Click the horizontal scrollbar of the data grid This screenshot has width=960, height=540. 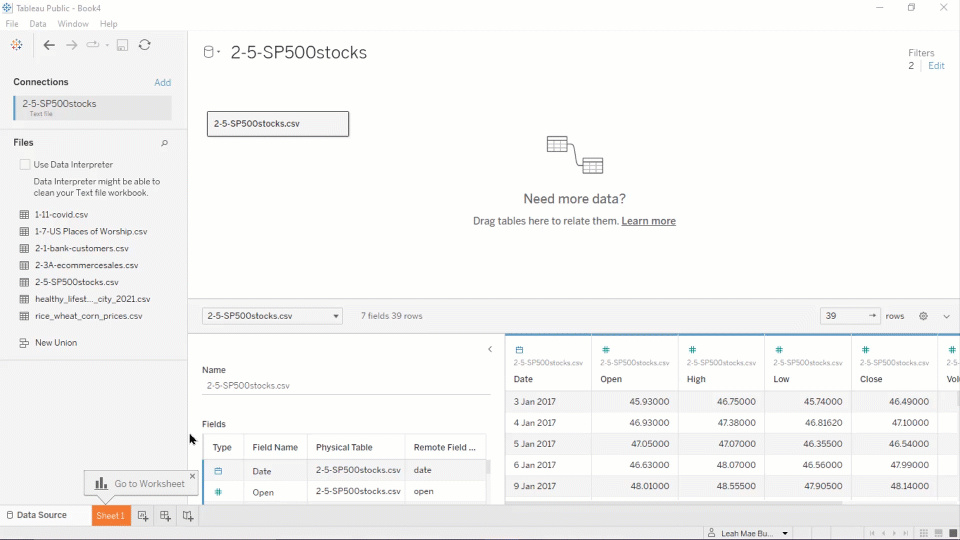(x=673, y=503)
